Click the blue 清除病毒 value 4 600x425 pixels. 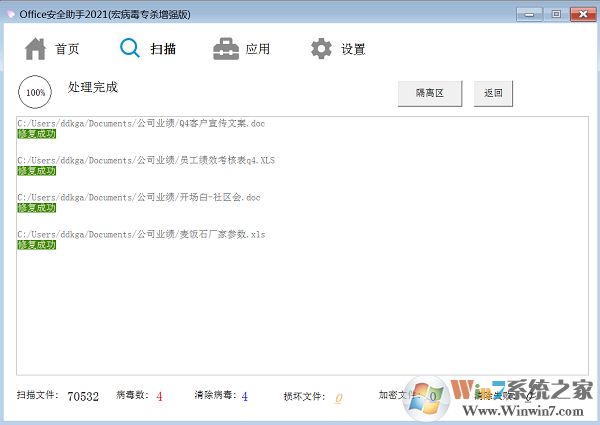245,396
